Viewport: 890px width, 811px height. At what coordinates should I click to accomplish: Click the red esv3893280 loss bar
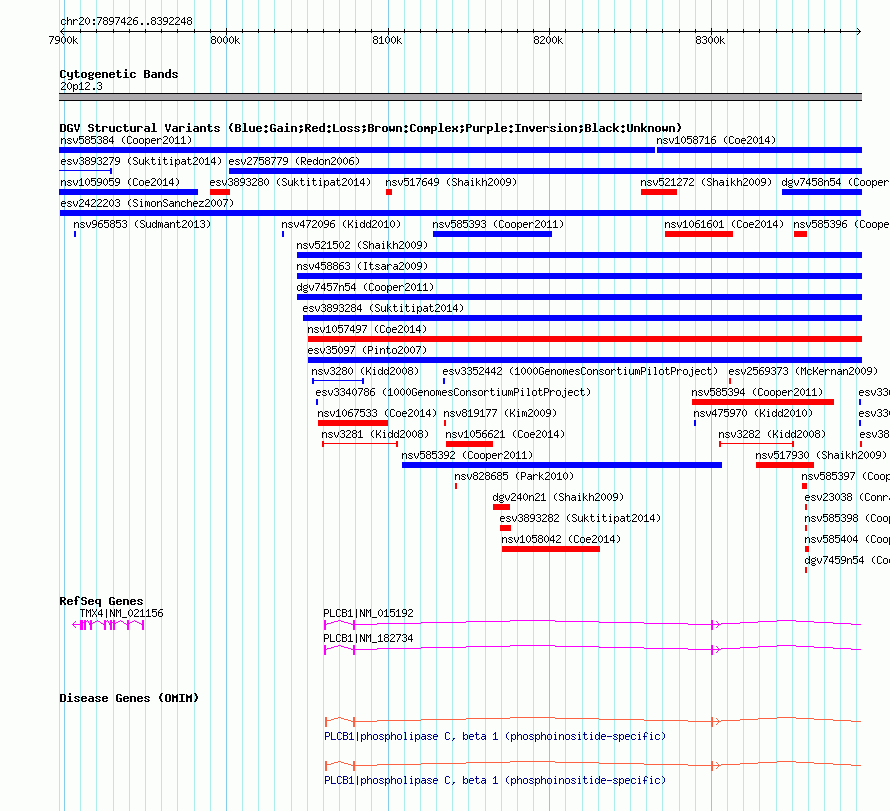(x=220, y=192)
